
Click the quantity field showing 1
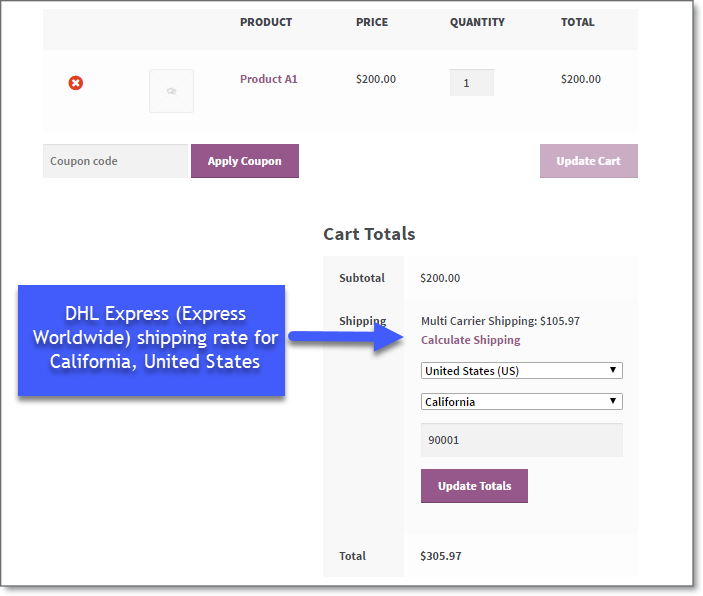472,83
